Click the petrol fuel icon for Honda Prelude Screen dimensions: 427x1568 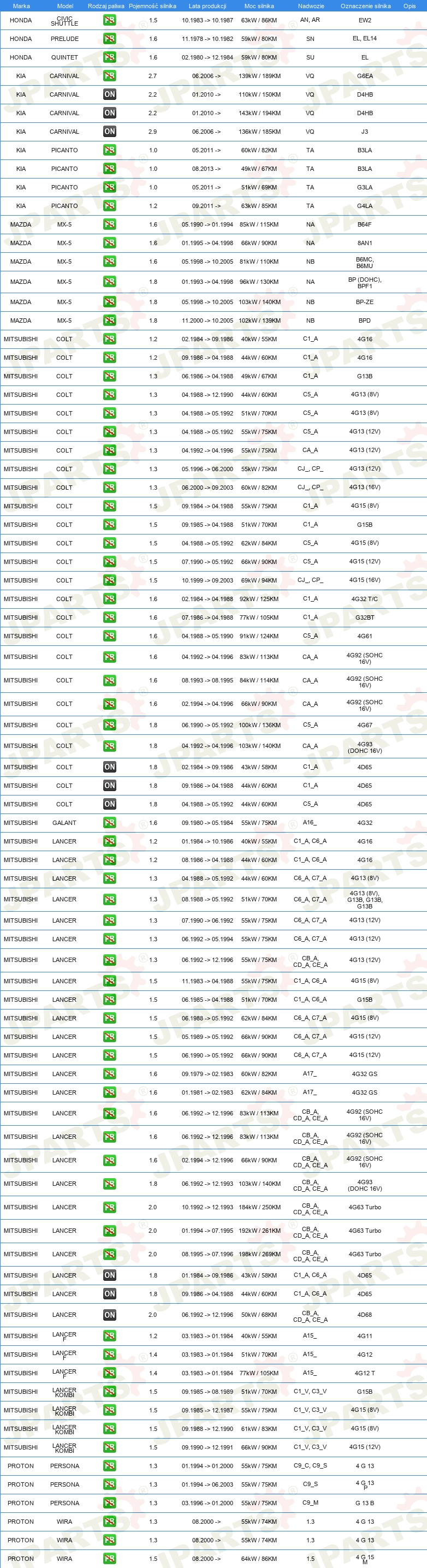coord(110,38)
